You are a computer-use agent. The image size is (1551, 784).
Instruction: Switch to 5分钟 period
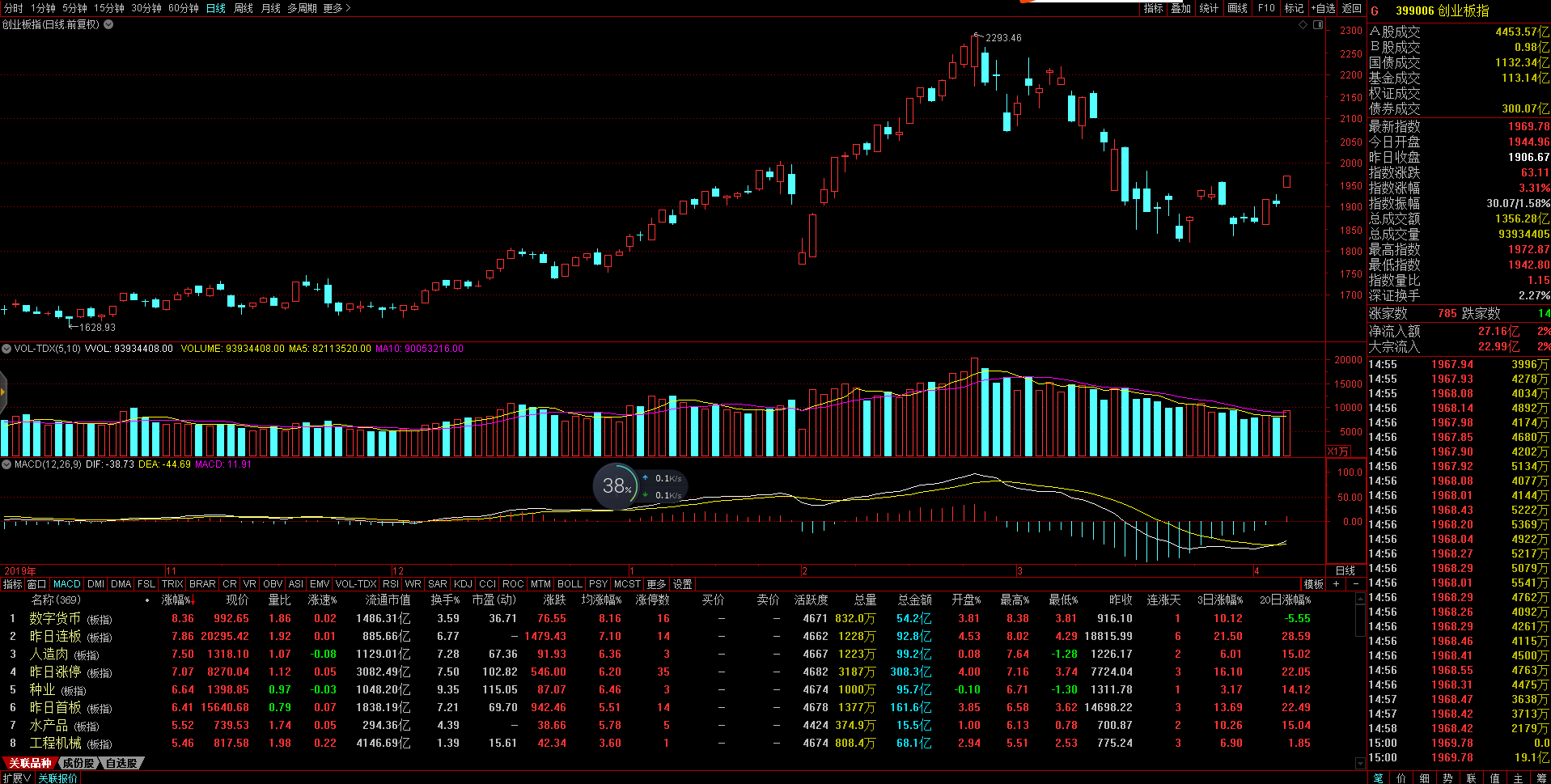[74, 8]
